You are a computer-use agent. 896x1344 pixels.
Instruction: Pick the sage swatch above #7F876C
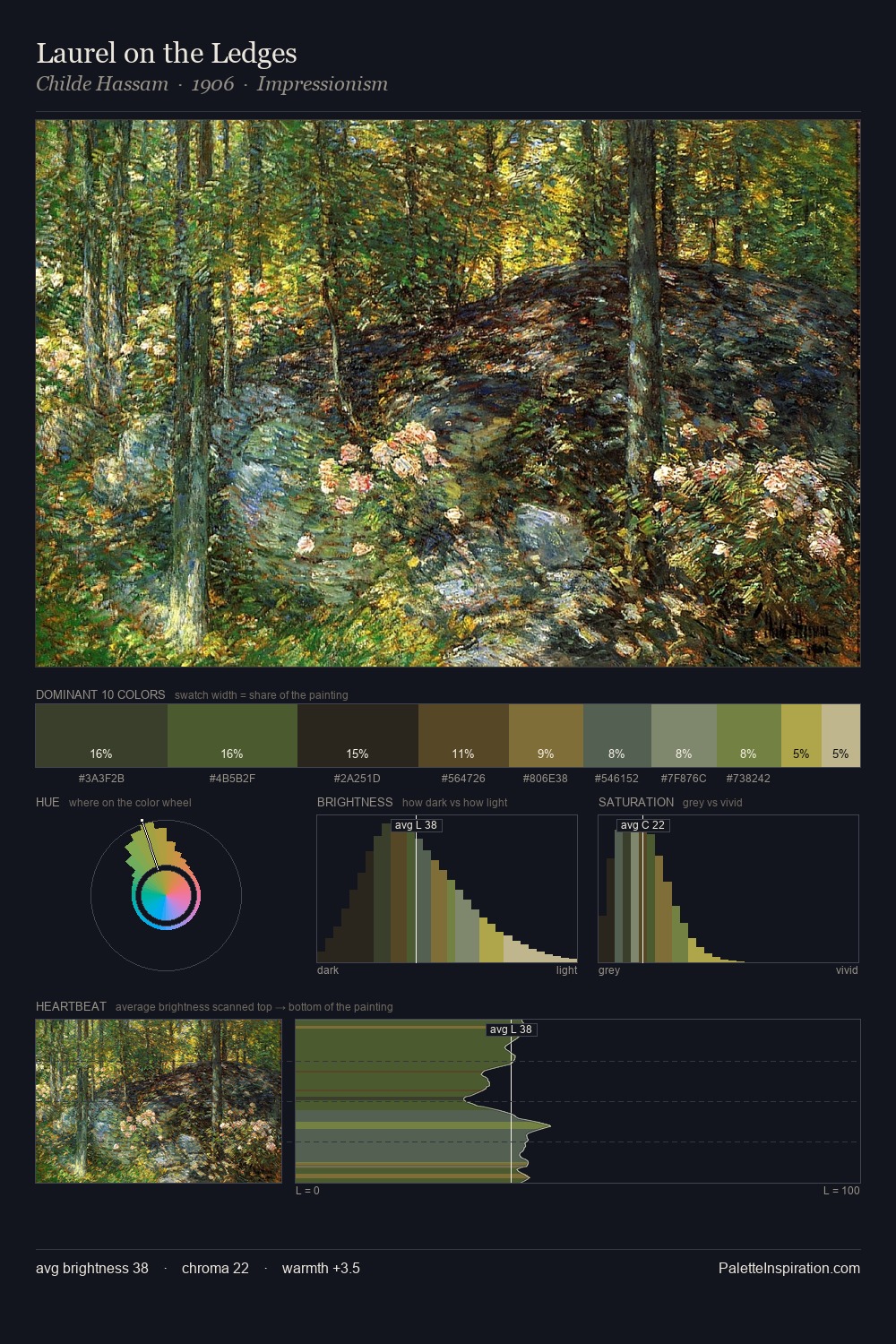click(x=684, y=736)
